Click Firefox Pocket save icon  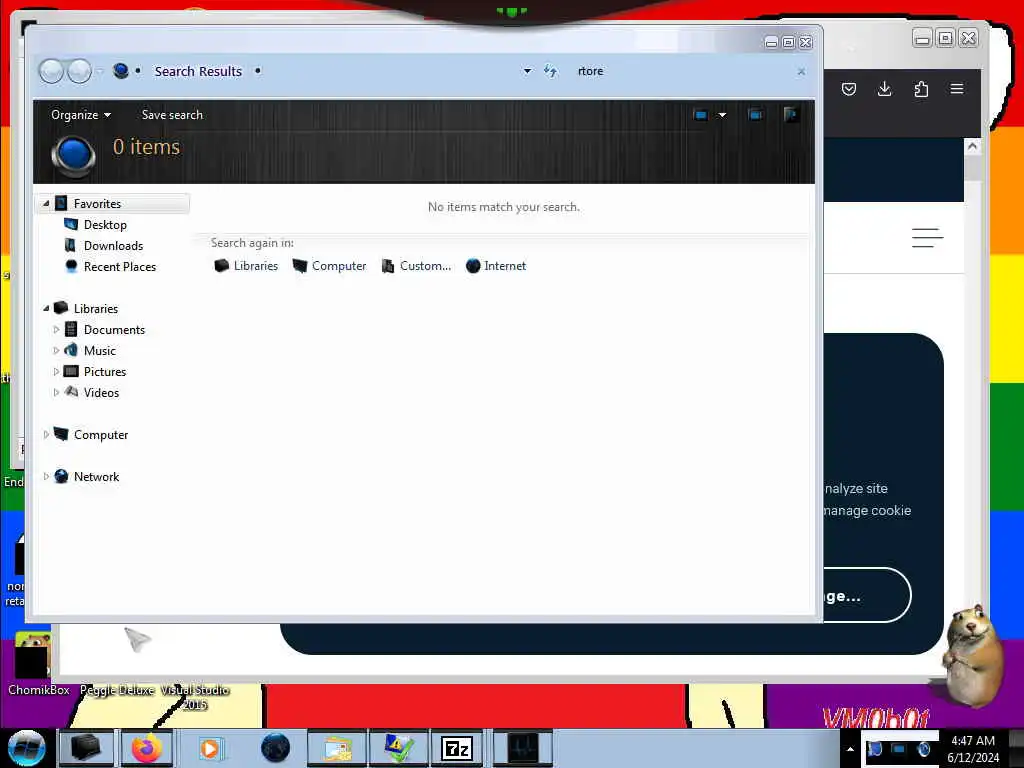coord(849,89)
